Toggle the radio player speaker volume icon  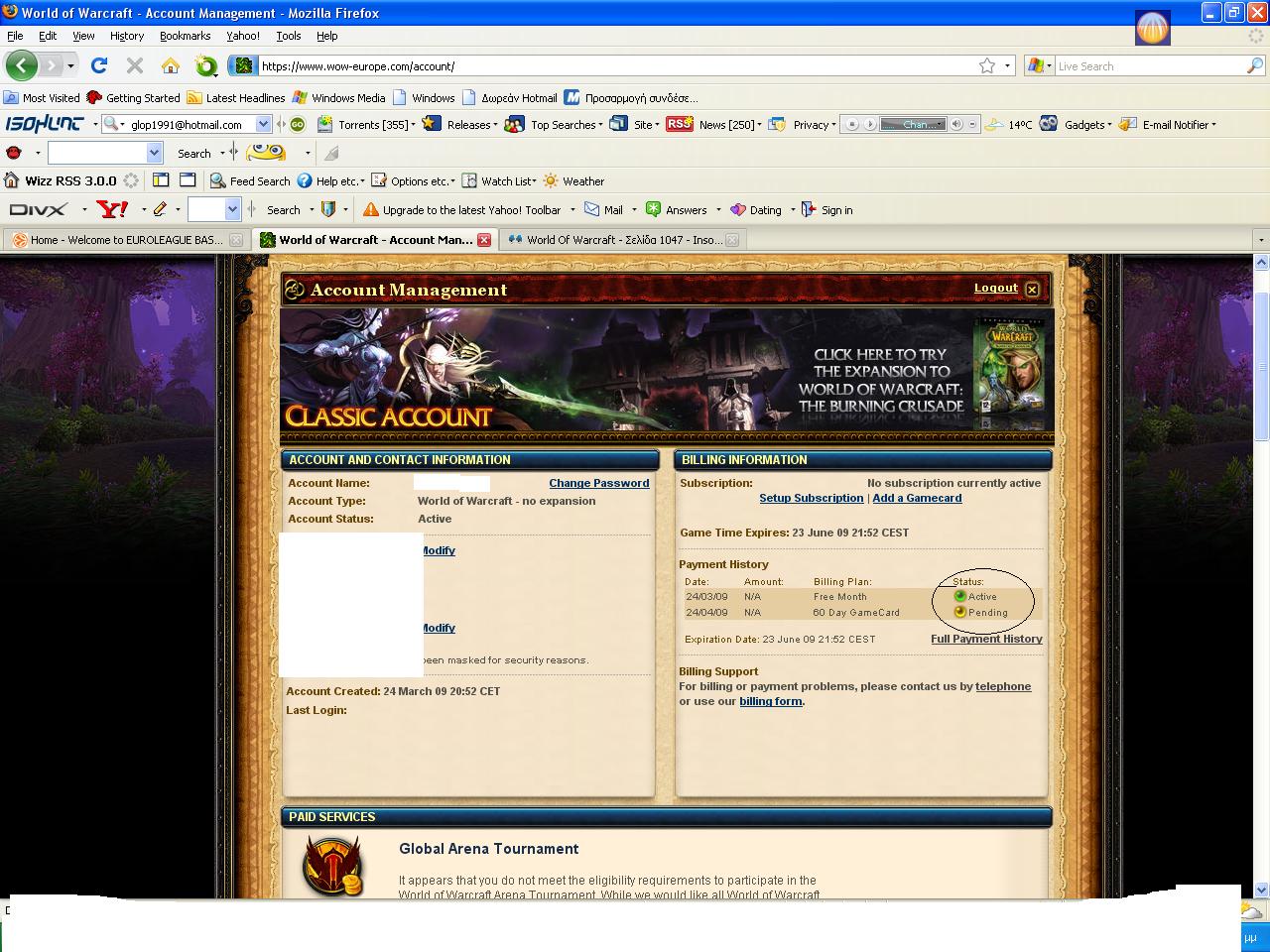(956, 124)
